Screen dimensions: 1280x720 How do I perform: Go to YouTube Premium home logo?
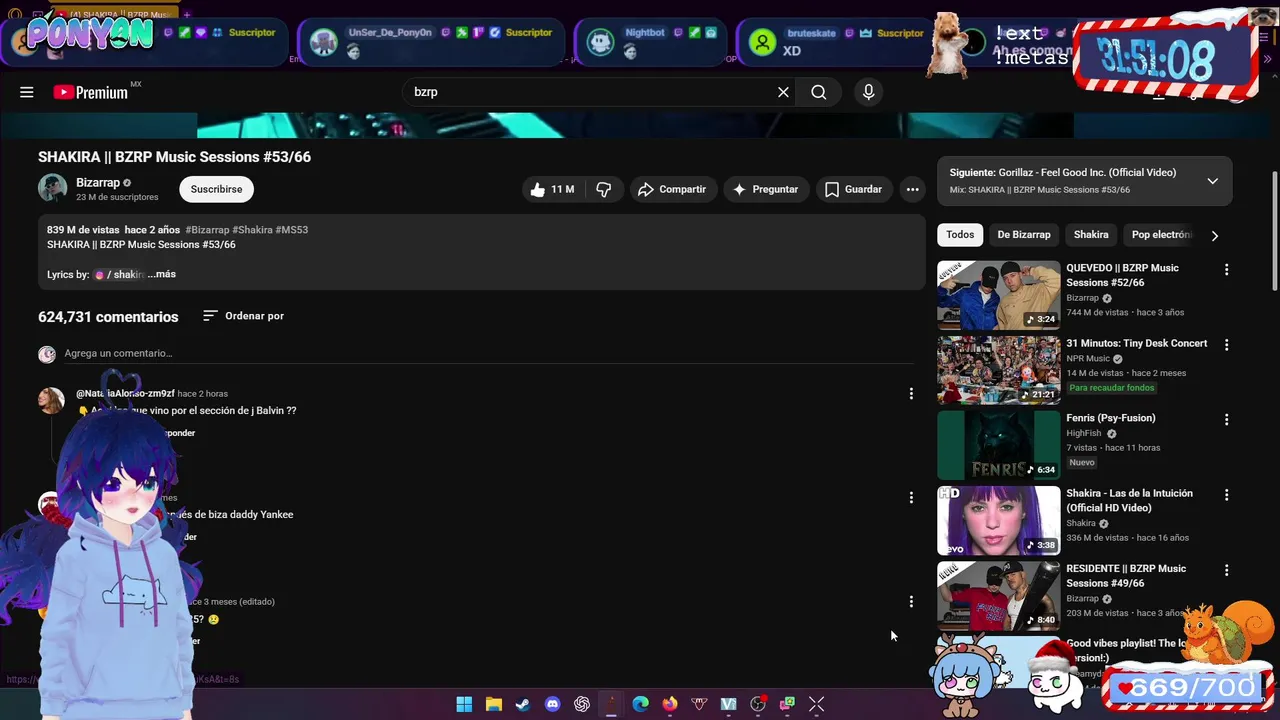pos(90,92)
